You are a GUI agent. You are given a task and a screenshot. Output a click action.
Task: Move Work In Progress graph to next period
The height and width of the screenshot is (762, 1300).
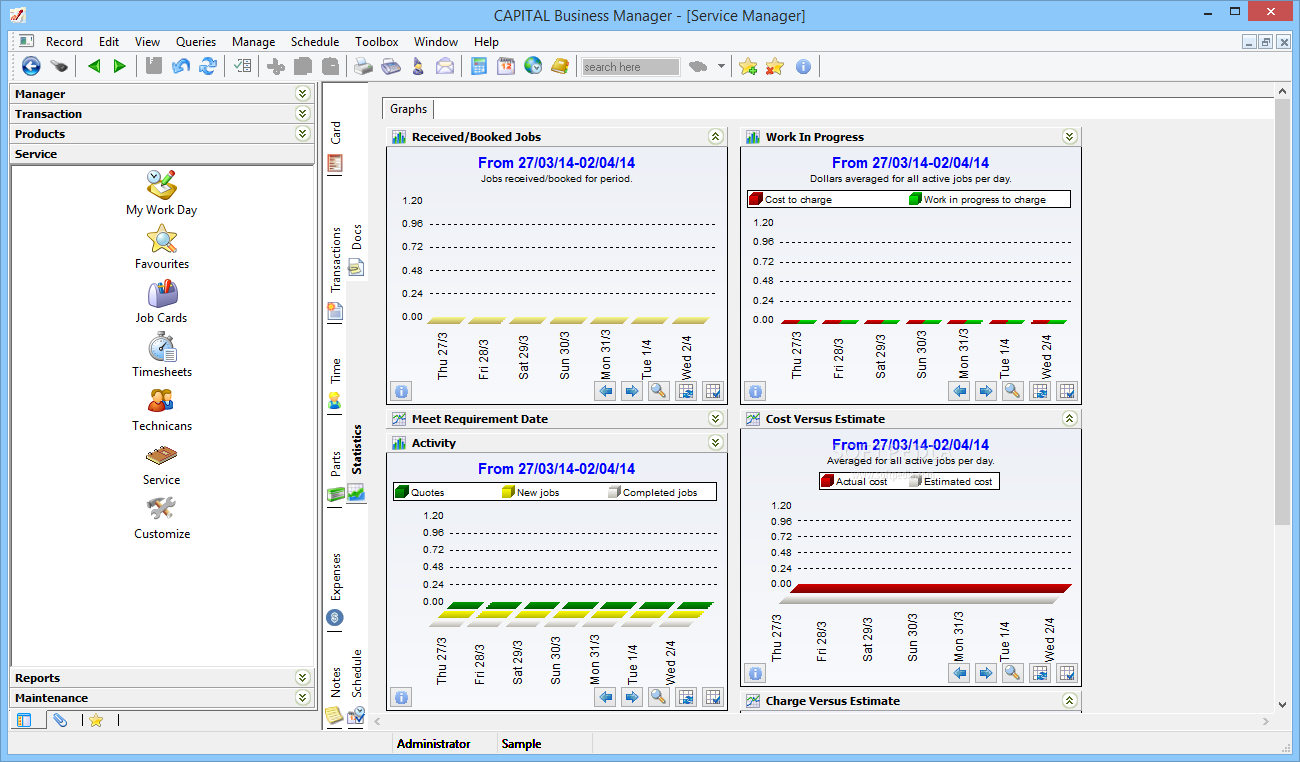(986, 391)
